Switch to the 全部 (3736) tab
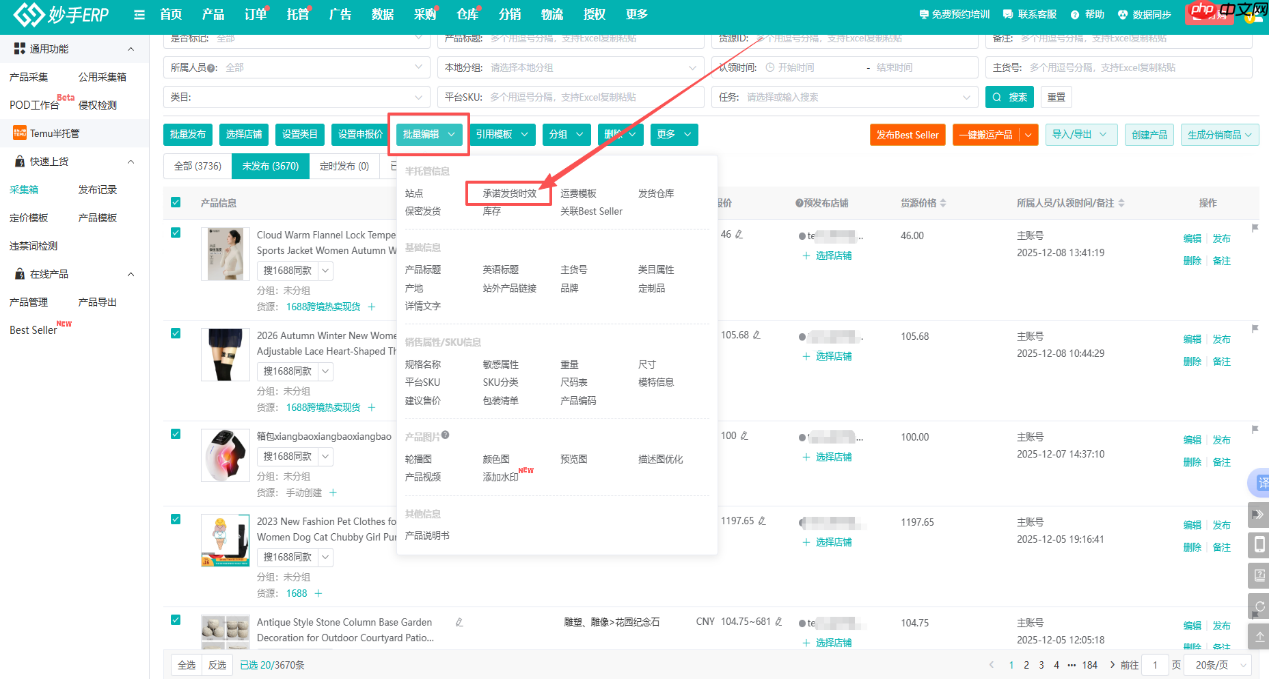 point(197,166)
